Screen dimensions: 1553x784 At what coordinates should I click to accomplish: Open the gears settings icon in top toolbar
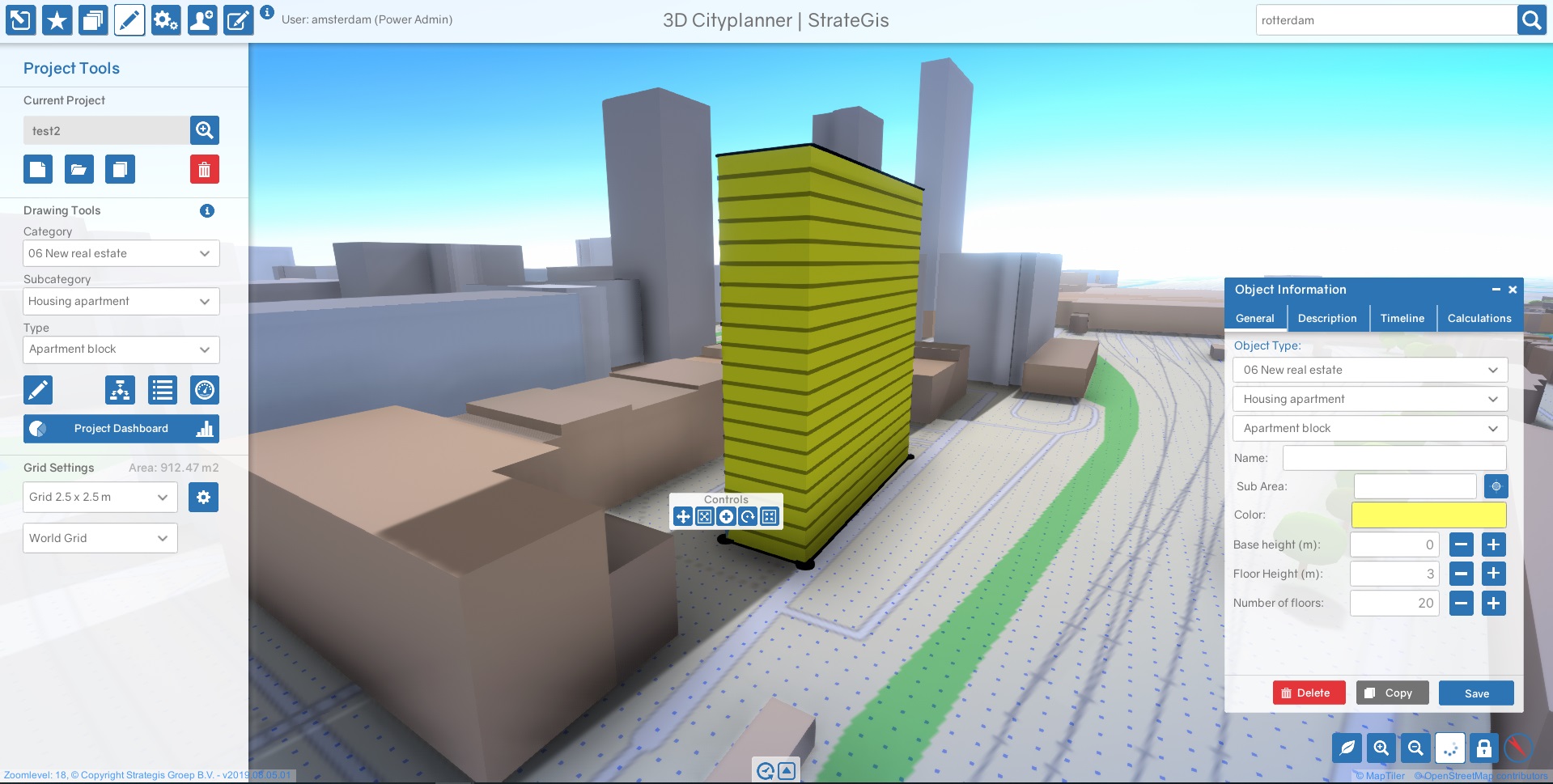pos(166,20)
